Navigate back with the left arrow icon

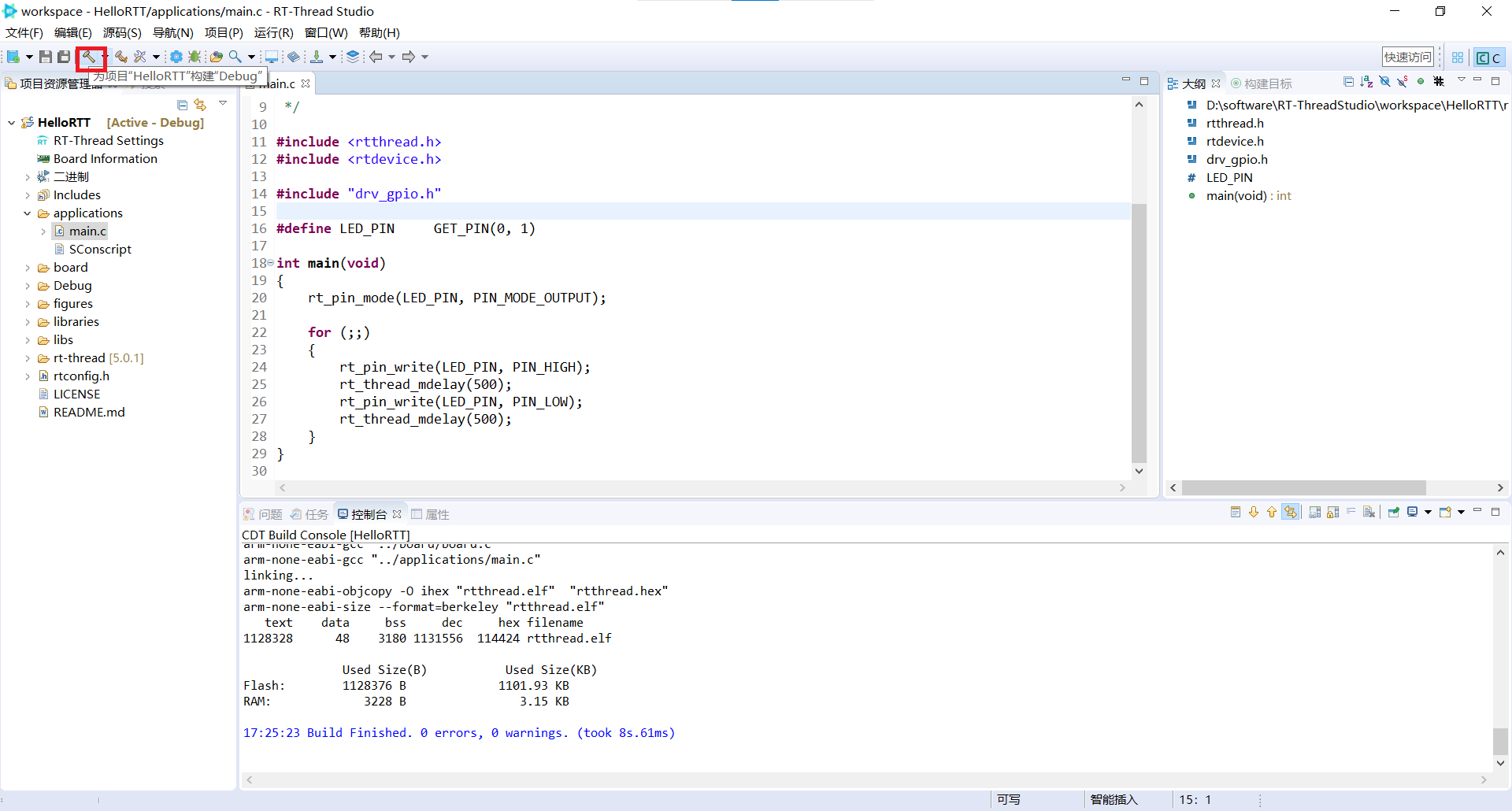click(376, 57)
